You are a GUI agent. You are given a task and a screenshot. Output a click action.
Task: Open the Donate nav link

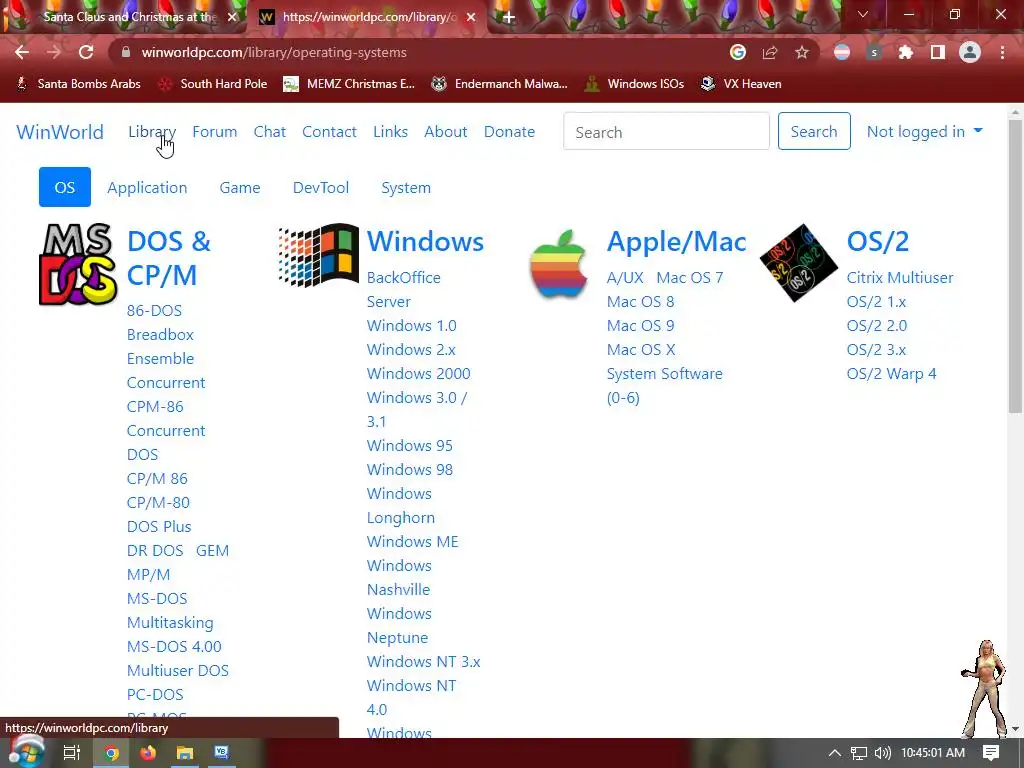509,131
